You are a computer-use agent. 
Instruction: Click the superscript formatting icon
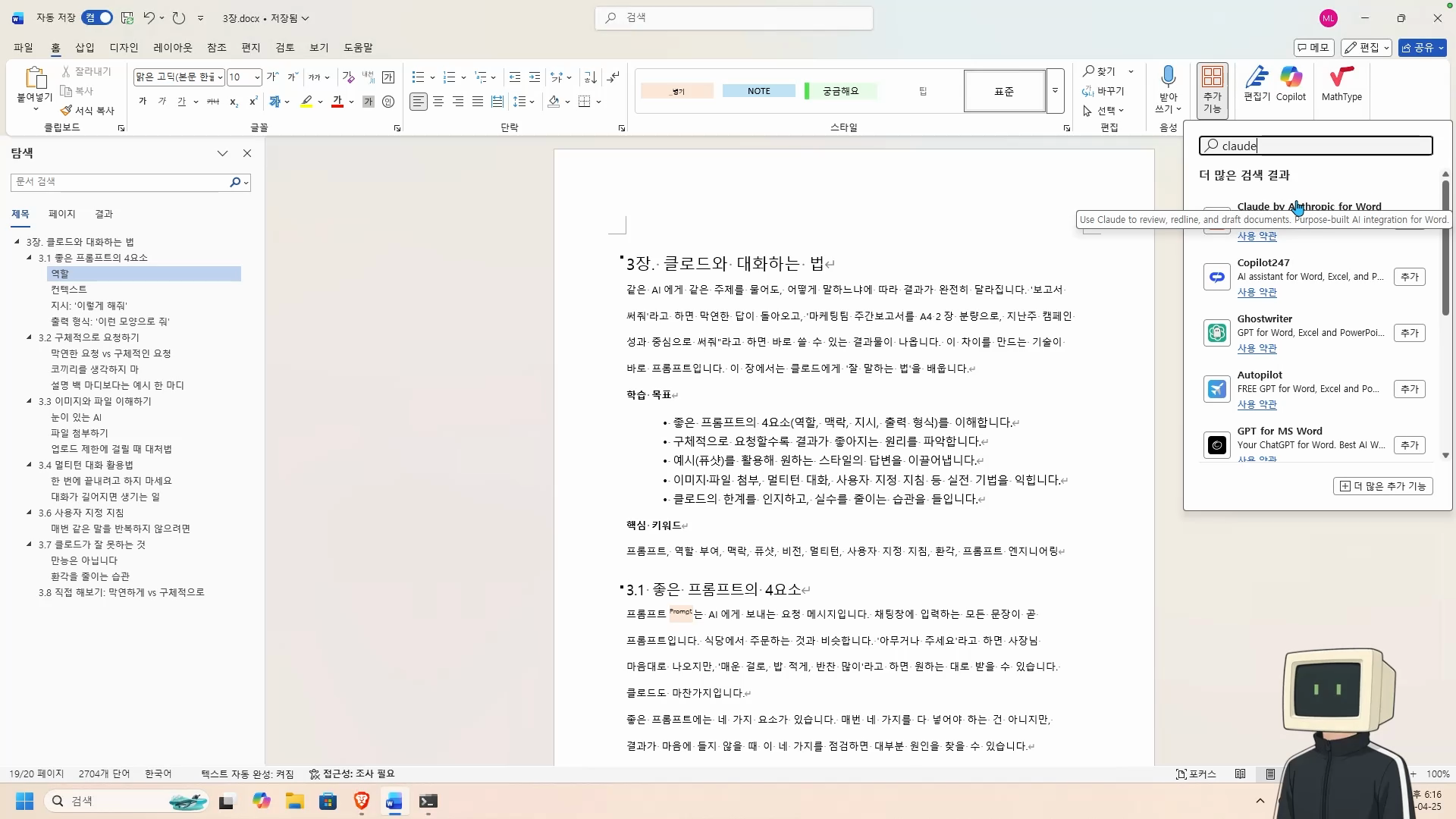[253, 102]
